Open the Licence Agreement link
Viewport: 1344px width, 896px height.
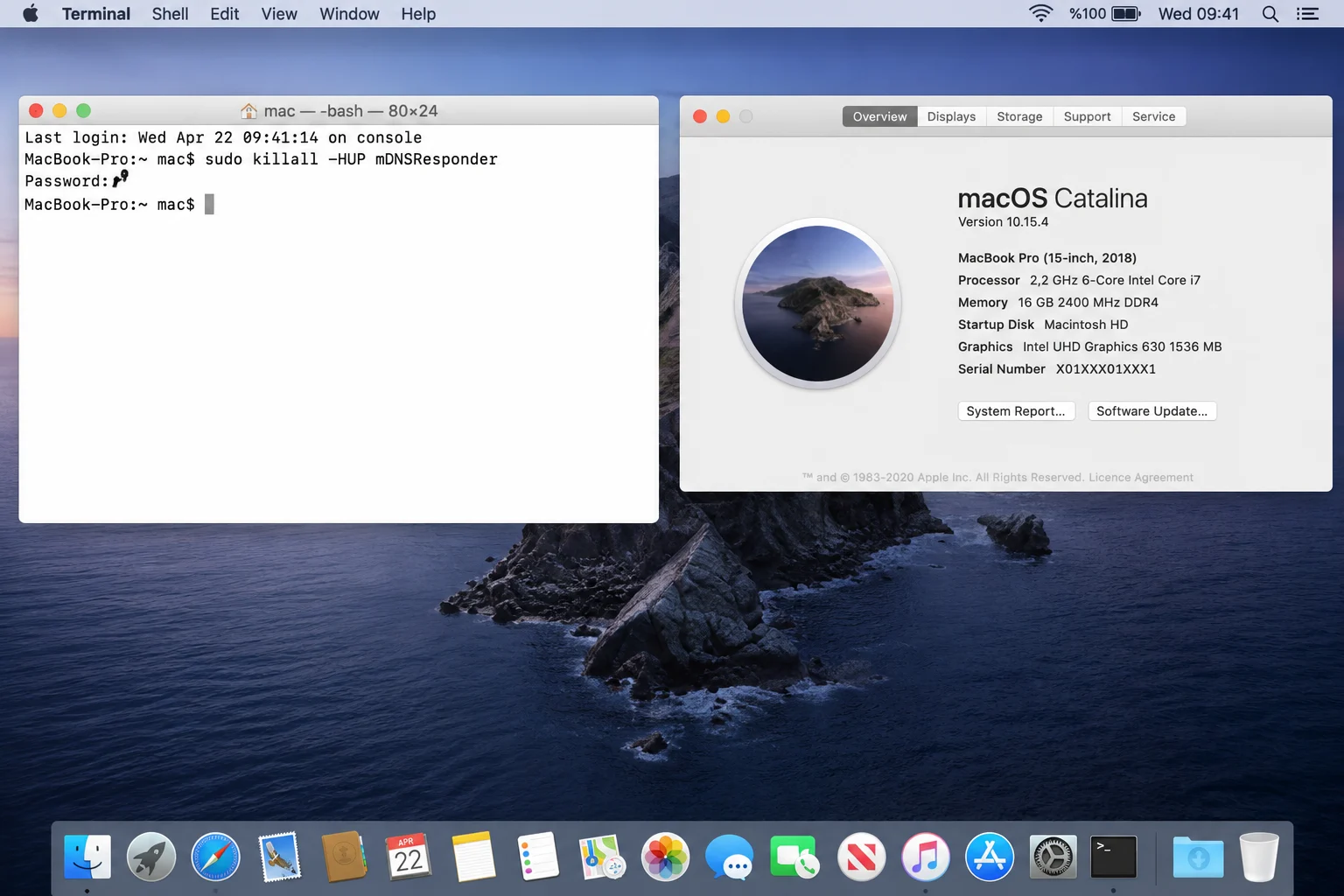(x=1141, y=478)
